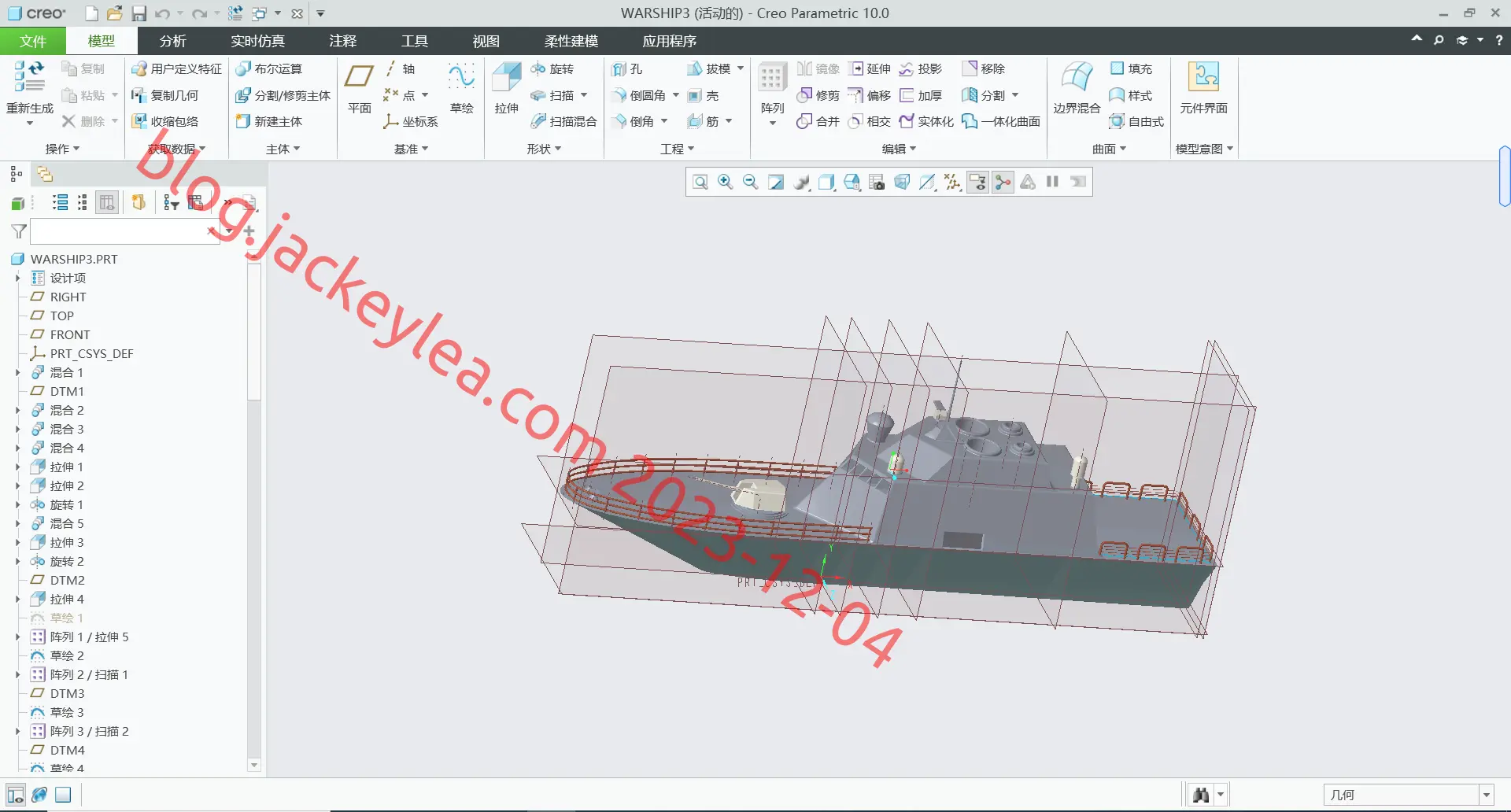Select the Extrude (拉伸) tool

pyautogui.click(x=506, y=87)
